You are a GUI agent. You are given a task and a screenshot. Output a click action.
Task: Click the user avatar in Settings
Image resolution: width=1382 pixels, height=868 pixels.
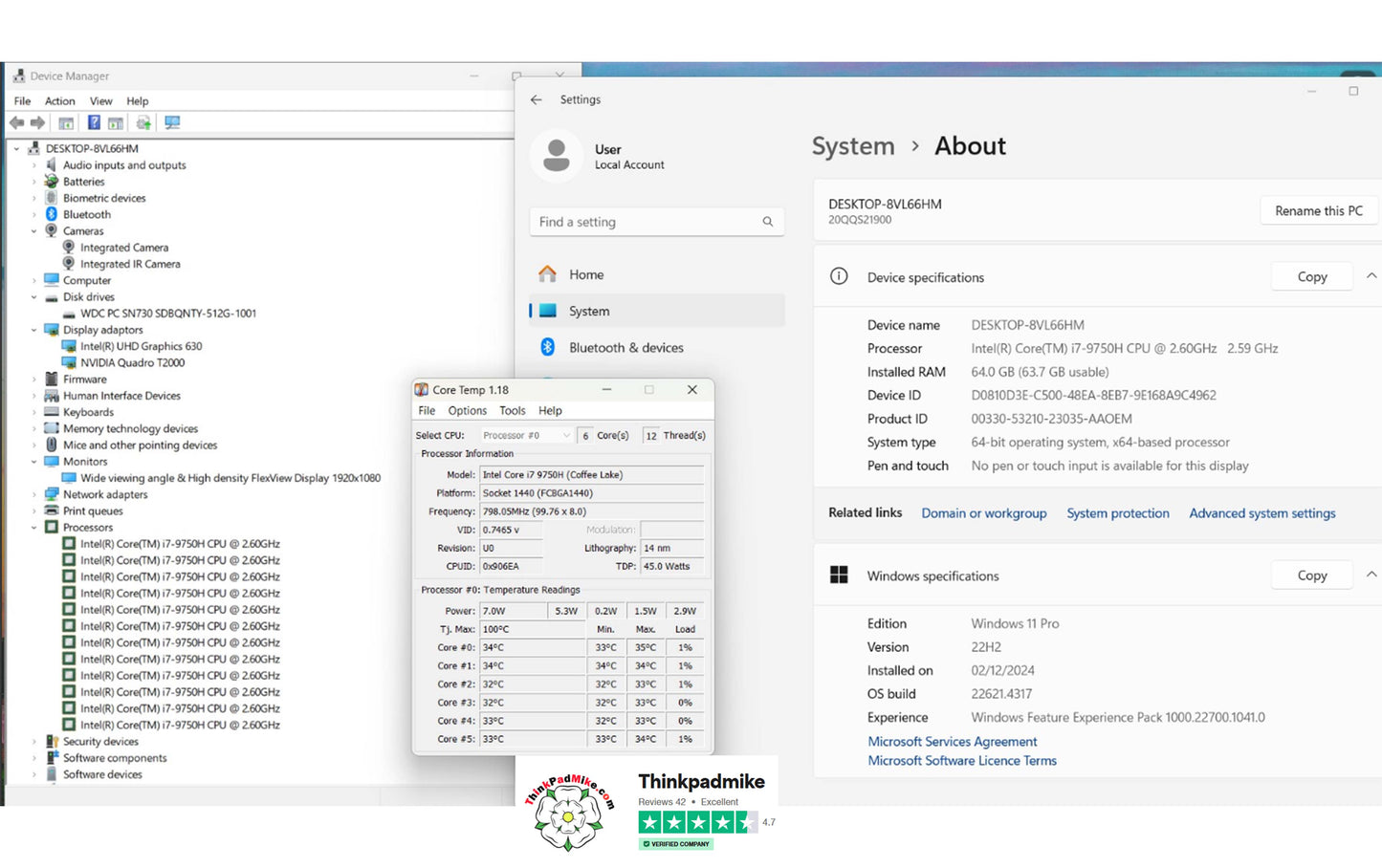point(557,156)
